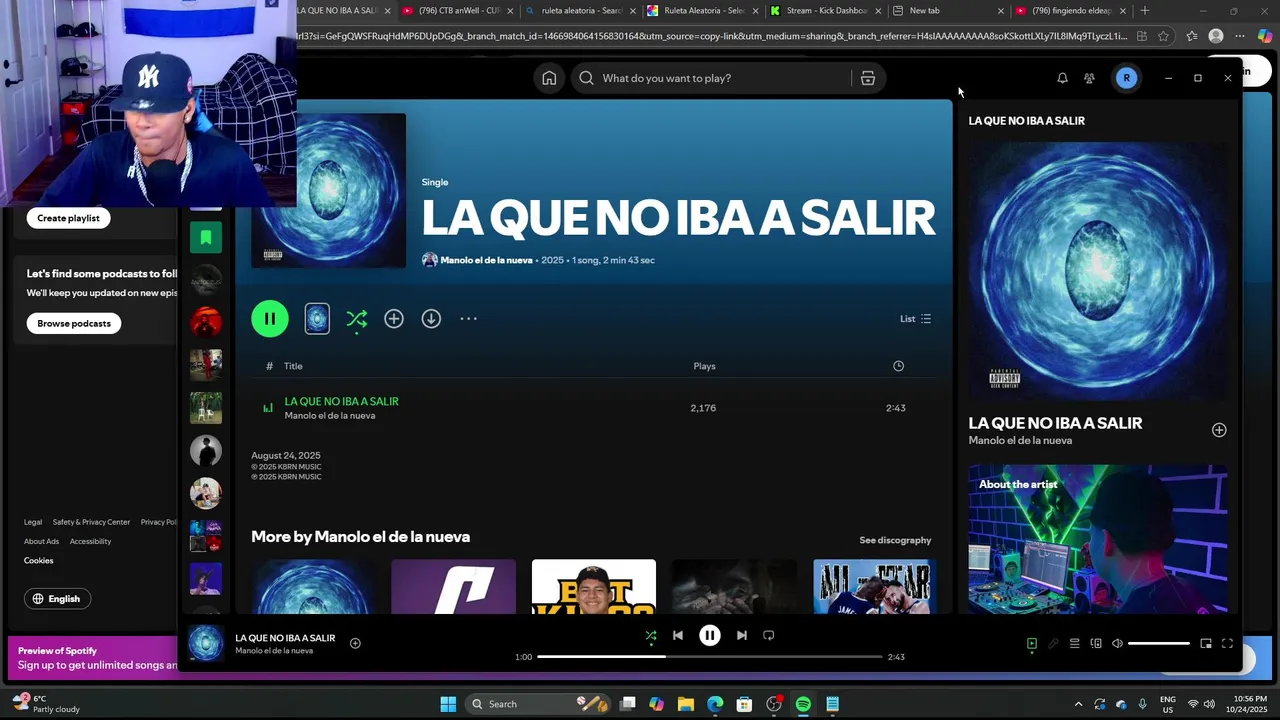Open the Microsoft Store from taskbar

(x=744, y=704)
